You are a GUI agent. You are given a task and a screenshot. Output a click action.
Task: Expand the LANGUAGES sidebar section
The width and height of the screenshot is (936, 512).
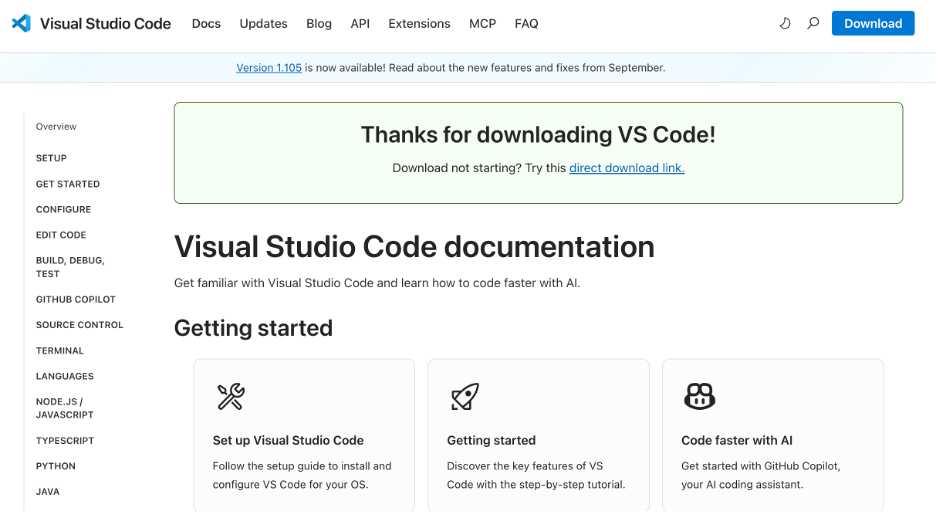[x=64, y=376]
